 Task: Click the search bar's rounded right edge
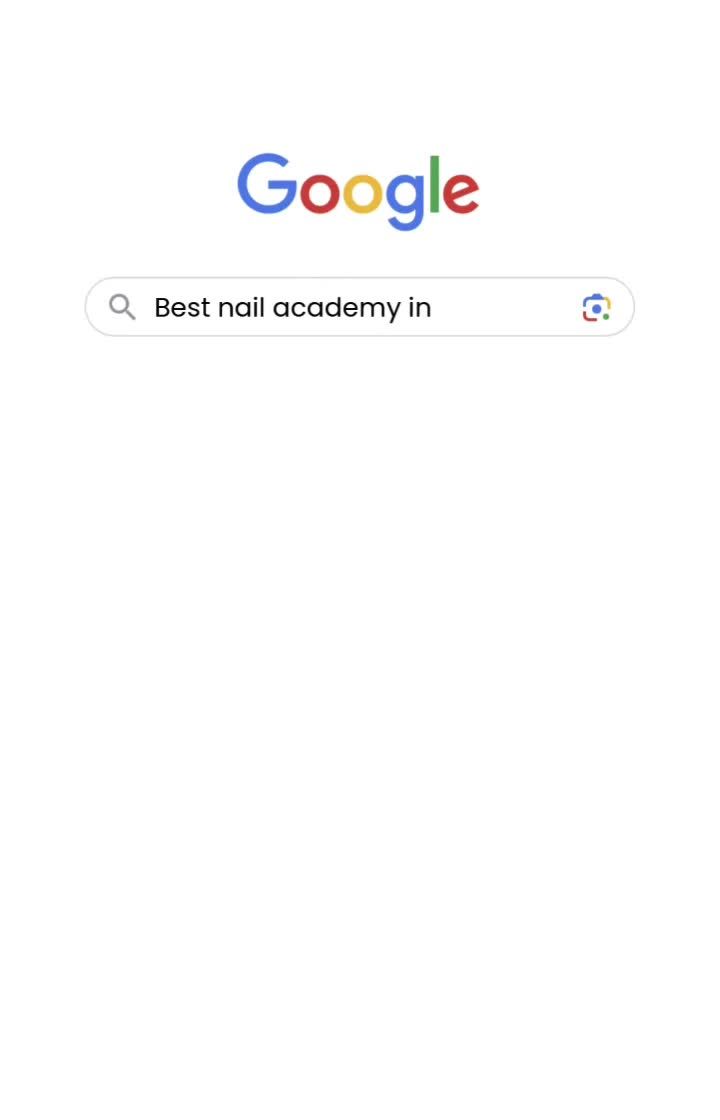pos(627,307)
